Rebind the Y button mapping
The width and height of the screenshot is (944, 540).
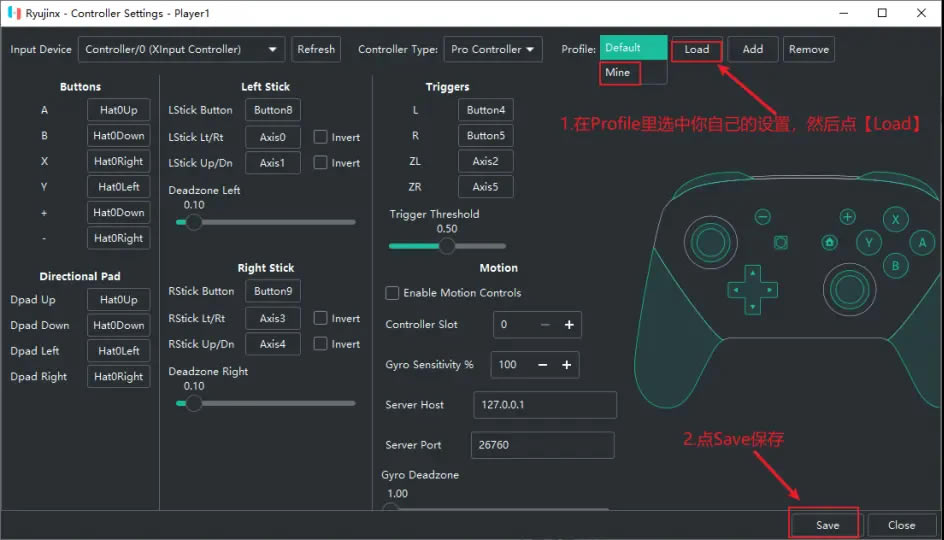coord(119,187)
